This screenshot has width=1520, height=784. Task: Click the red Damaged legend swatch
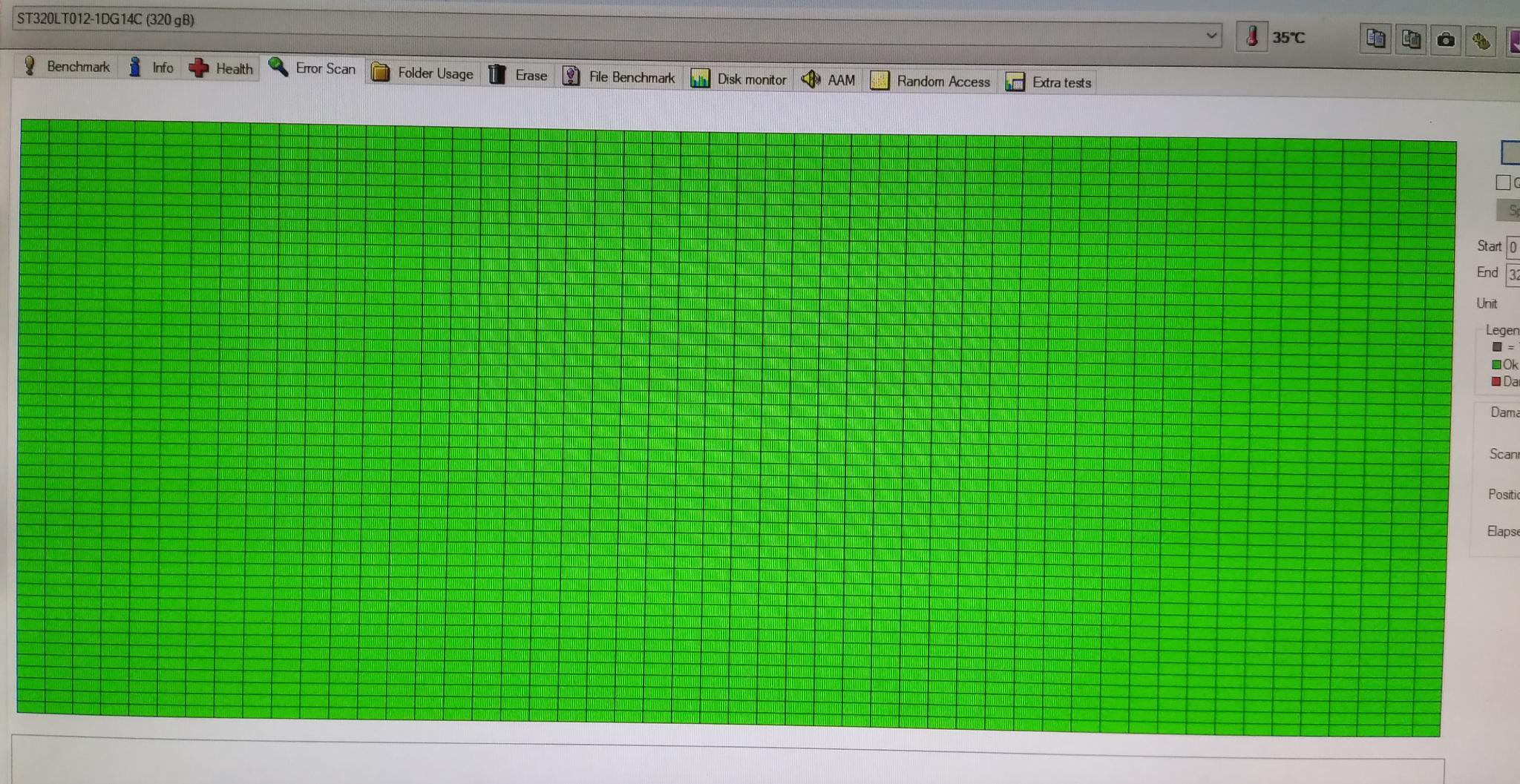(1496, 381)
